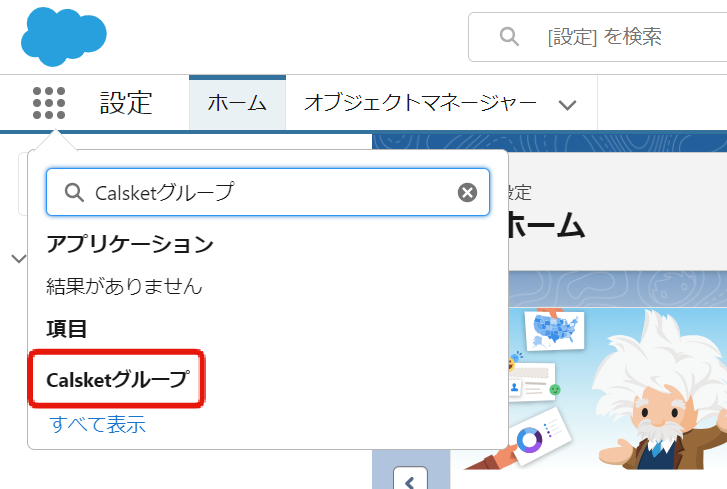Clear the Calsketグループ search text
Image resolution: width=727 pixels, height=489 pixels.
(x=467, y=192)
